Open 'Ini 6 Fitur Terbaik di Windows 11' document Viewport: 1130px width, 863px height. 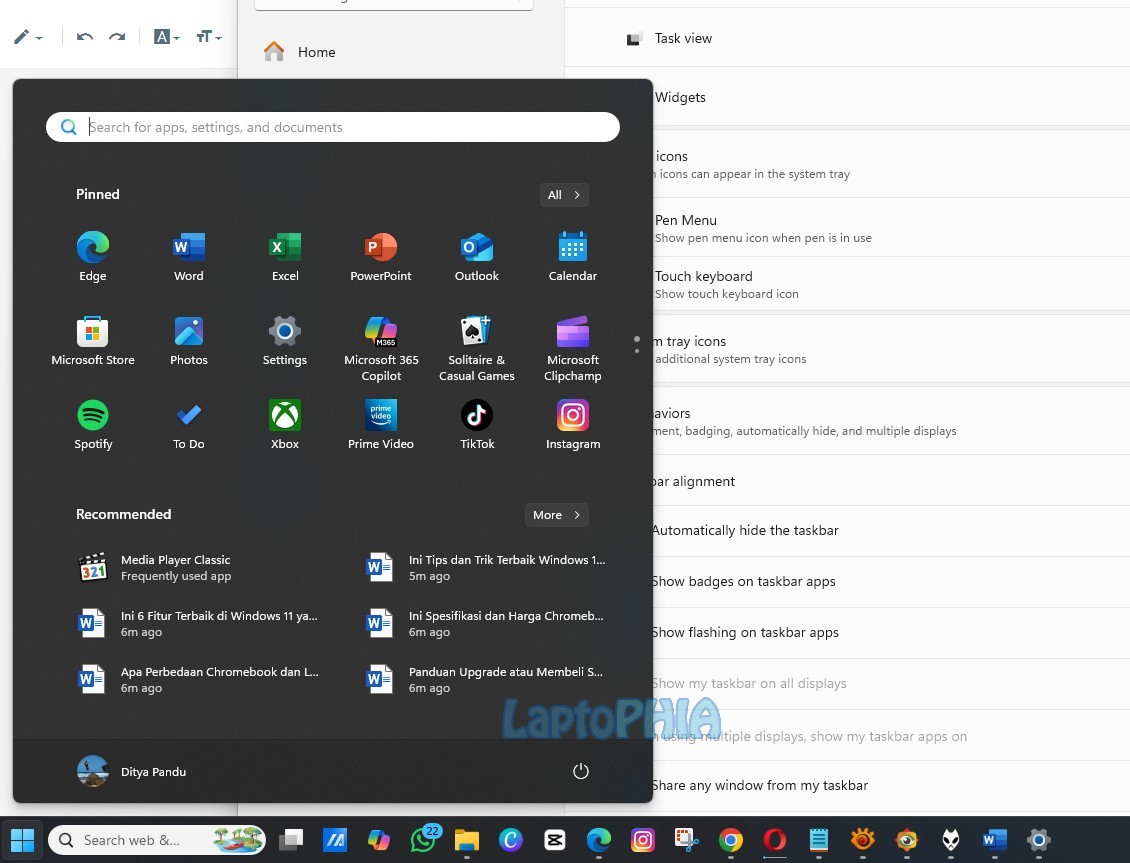[x=196, y=624]
